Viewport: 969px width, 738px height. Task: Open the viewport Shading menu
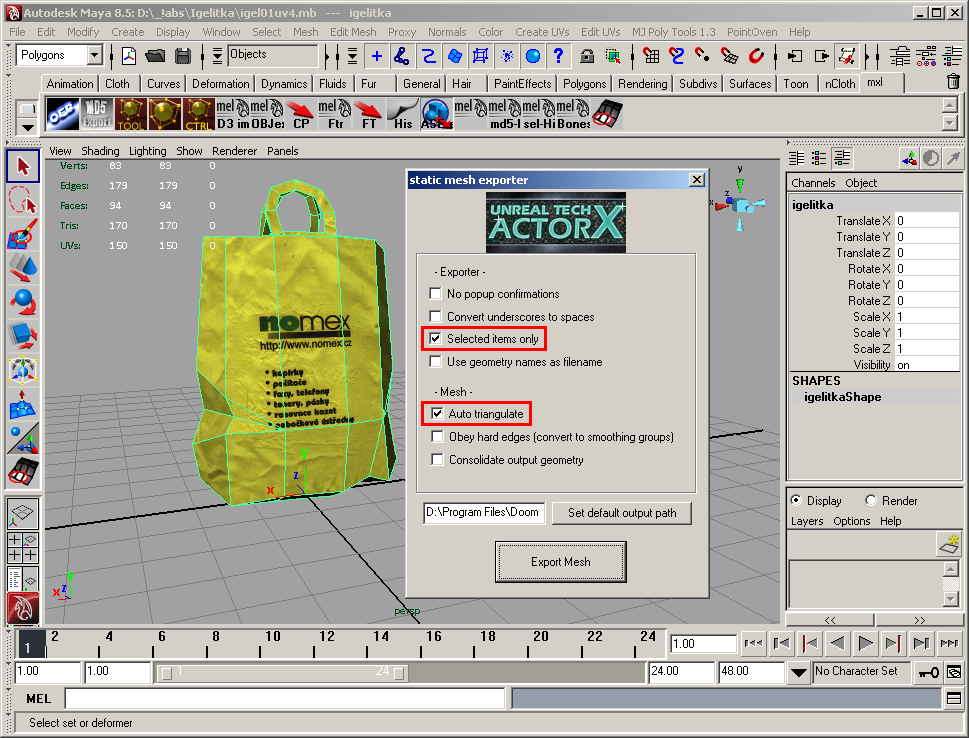tap(100, 151)
